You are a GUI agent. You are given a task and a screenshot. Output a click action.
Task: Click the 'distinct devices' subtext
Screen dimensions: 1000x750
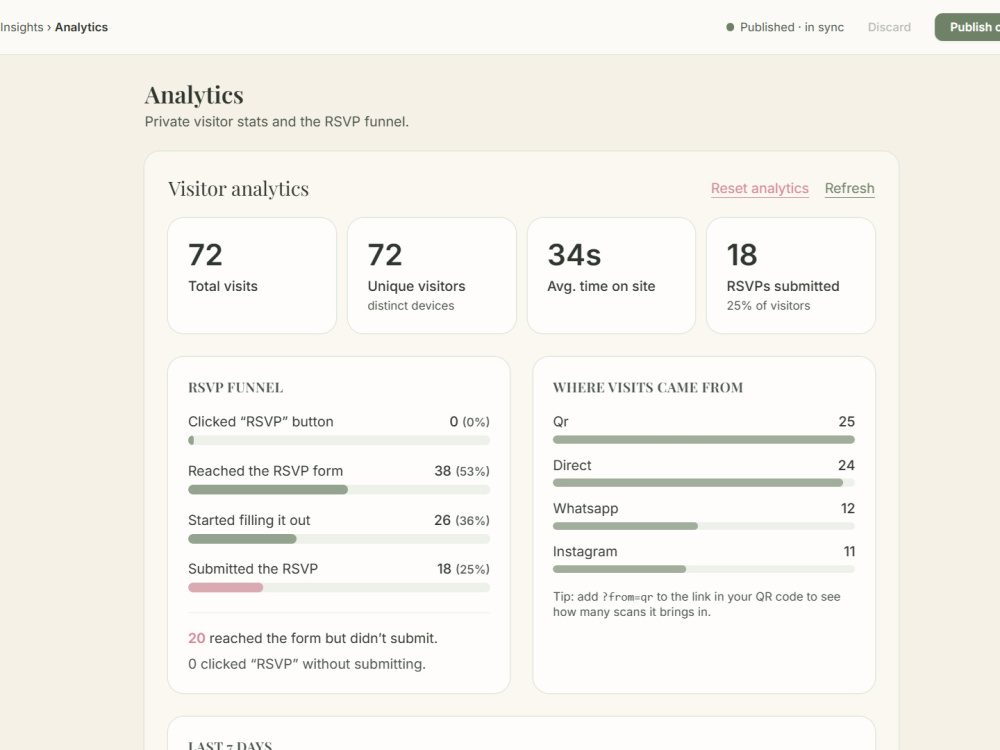pos(411,305)
